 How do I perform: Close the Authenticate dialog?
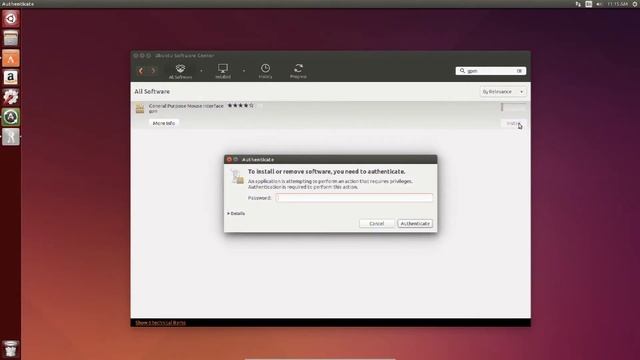click(229, 159)
